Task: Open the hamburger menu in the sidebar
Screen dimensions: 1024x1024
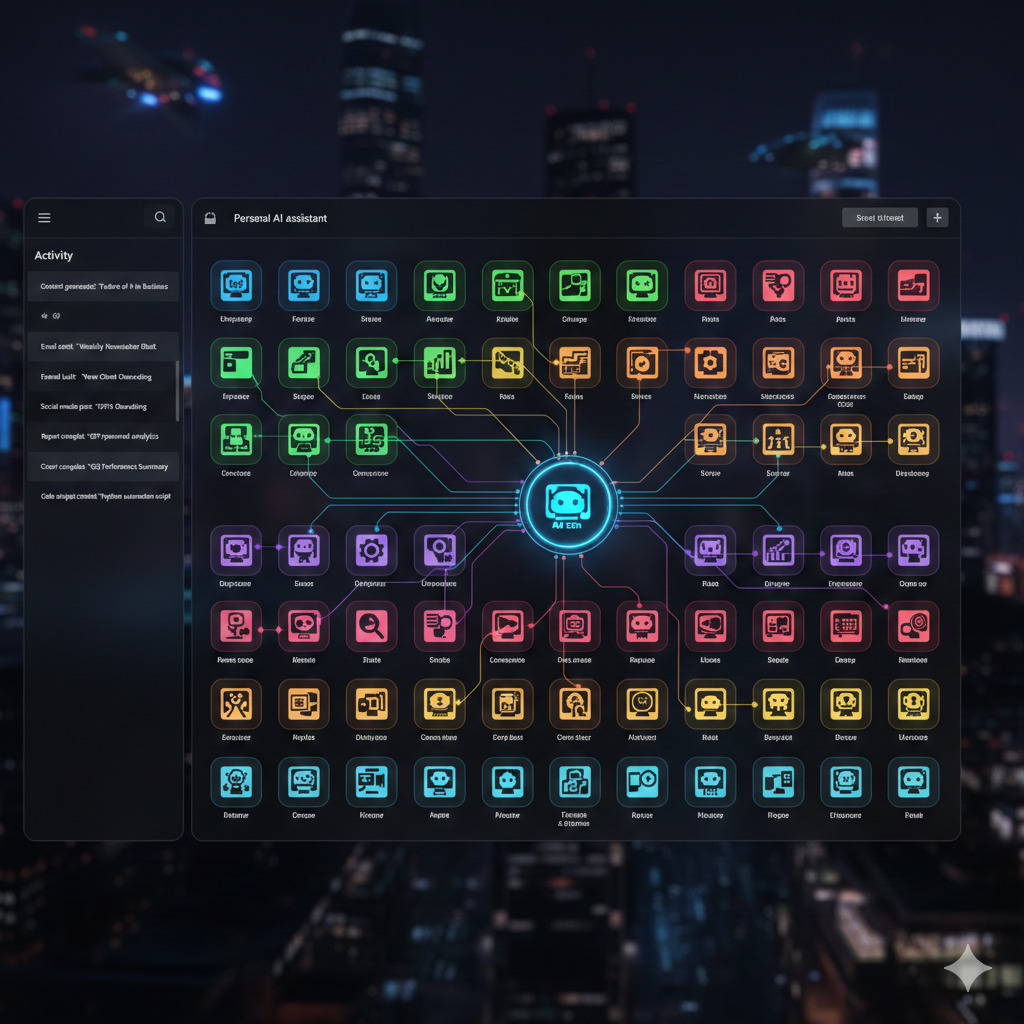Action: (x=44, y=217)
